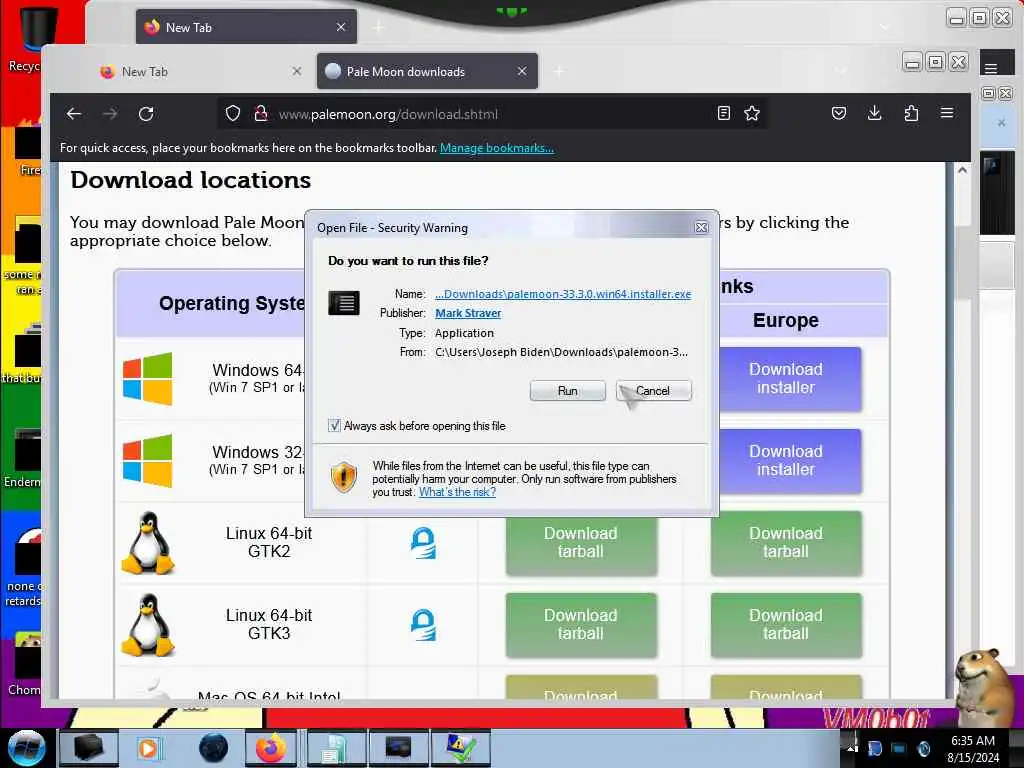
Task: Bookmark this page with the star icon
Action: click(x=752, y=114)
